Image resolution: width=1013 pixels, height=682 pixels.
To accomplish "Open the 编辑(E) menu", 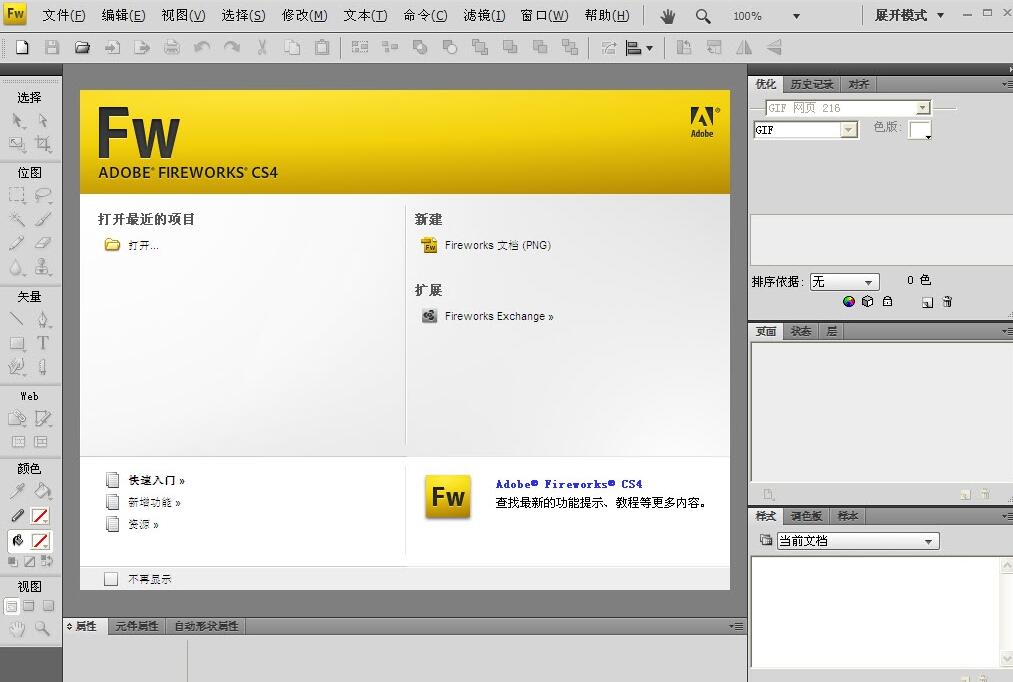I will coord(123,16).
